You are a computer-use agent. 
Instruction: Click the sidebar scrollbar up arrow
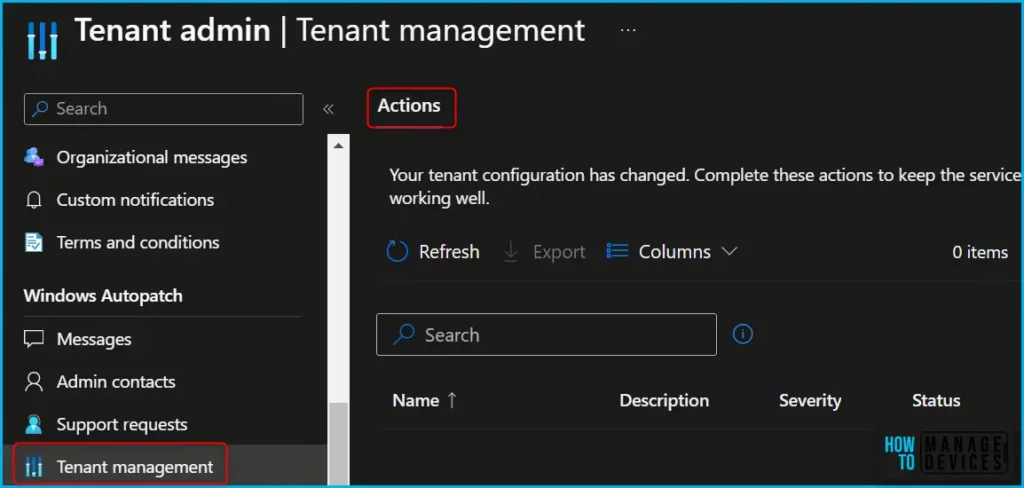click(338, 145)
